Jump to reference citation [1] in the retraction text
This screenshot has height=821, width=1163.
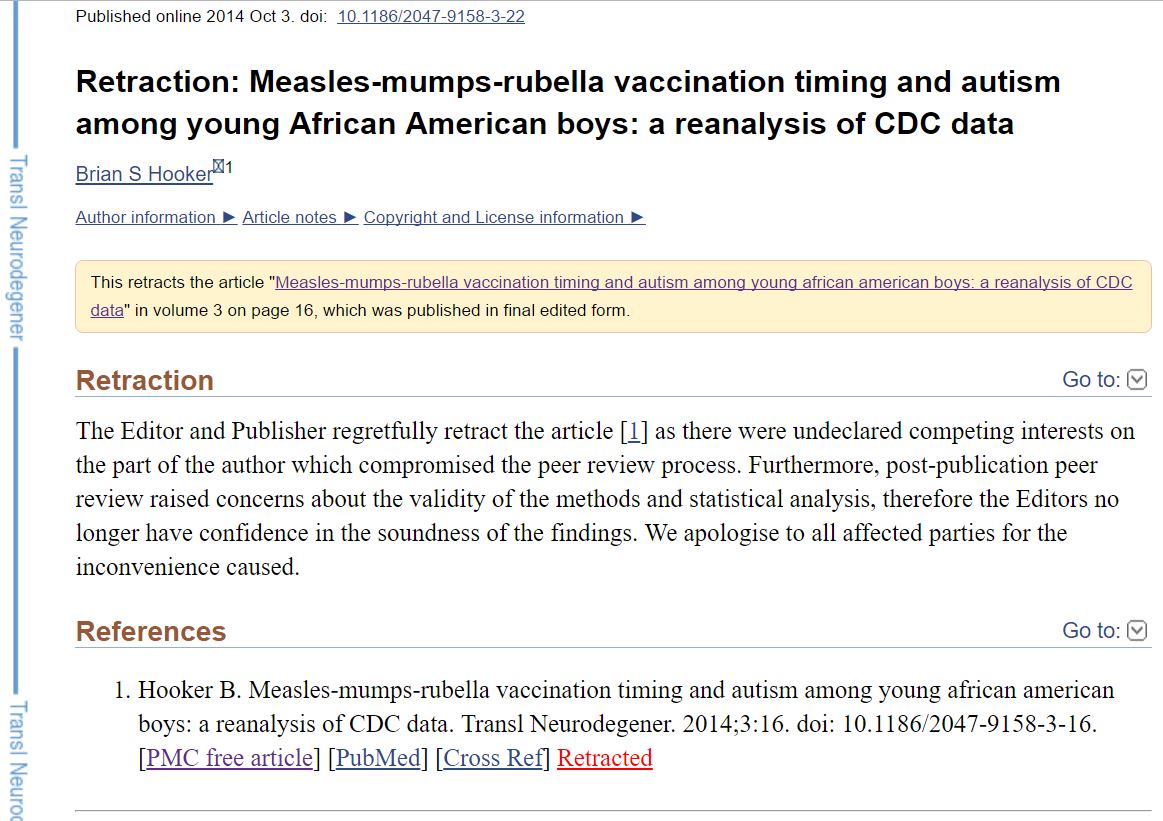coord(633,432)
